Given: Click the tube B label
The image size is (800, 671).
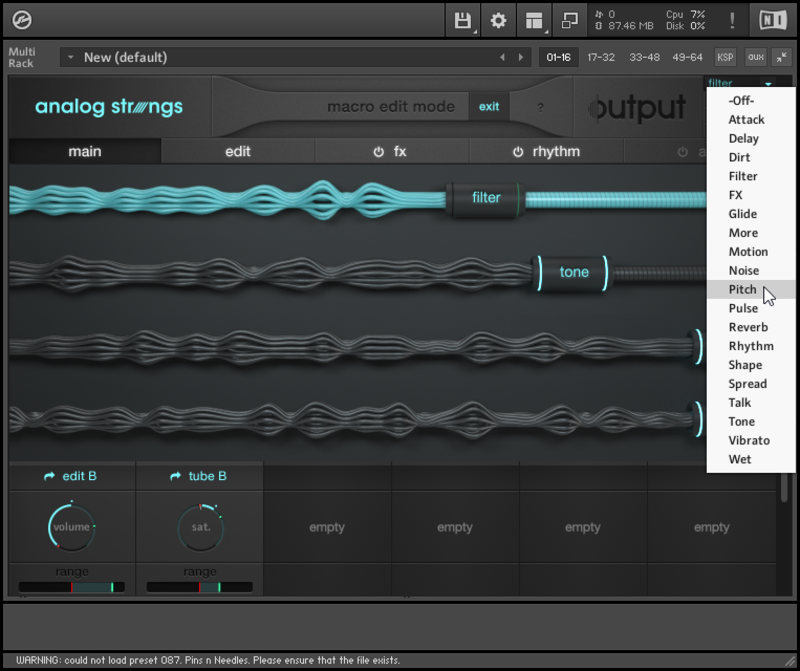Looking at the screenshot, I should [x=208, y=476].
